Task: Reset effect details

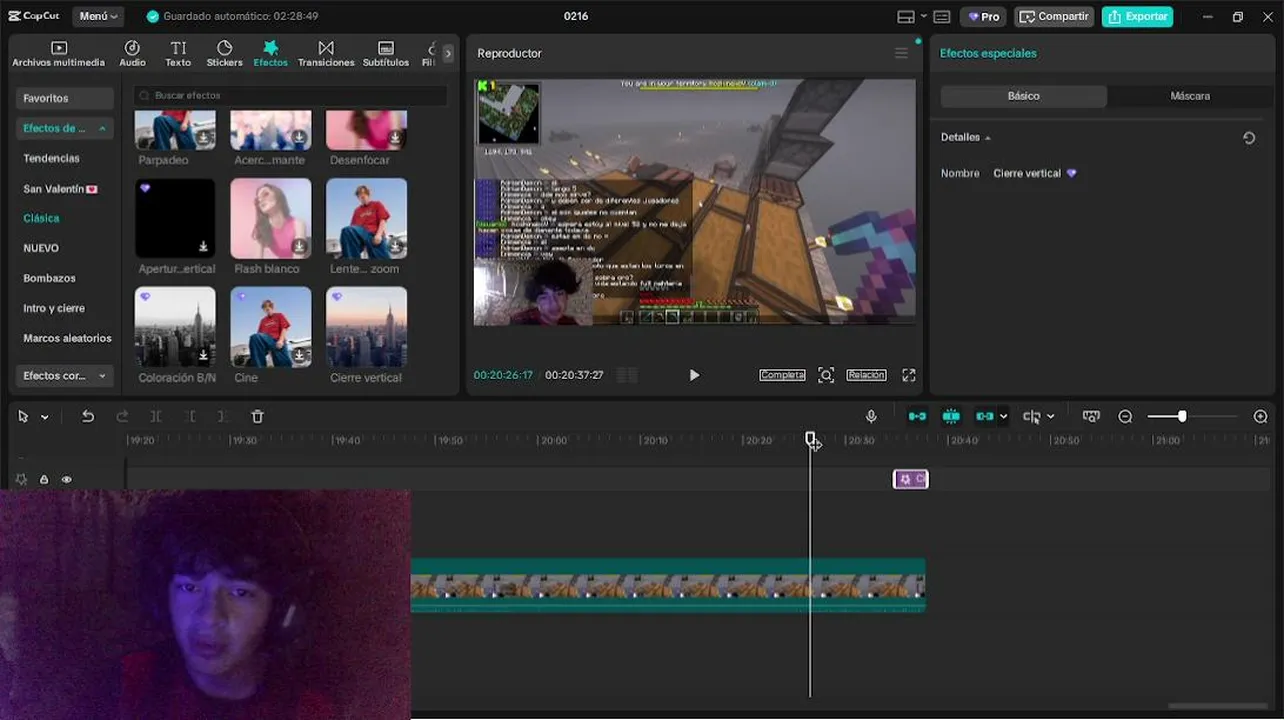Action: 1249,138
